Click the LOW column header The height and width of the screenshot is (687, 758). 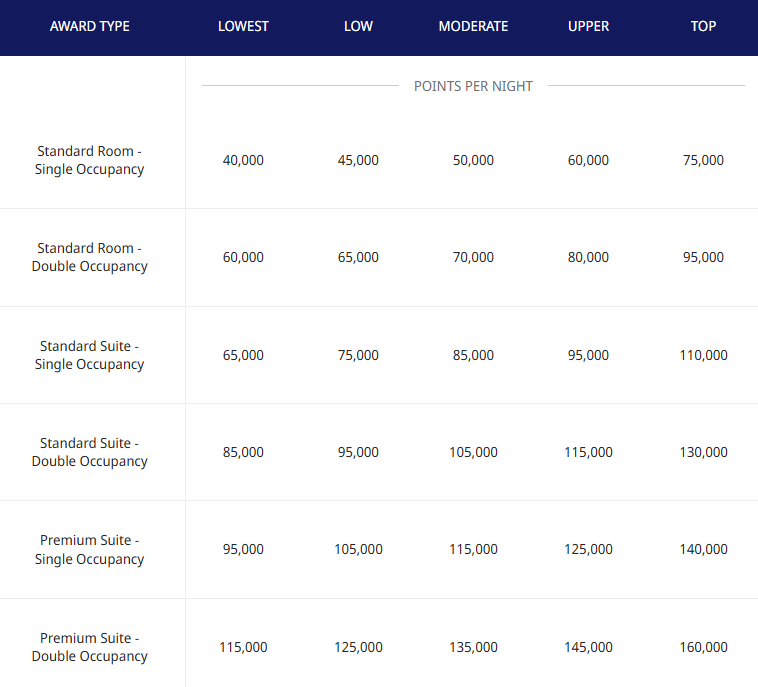pyautogui.click(x=358, y=26)
